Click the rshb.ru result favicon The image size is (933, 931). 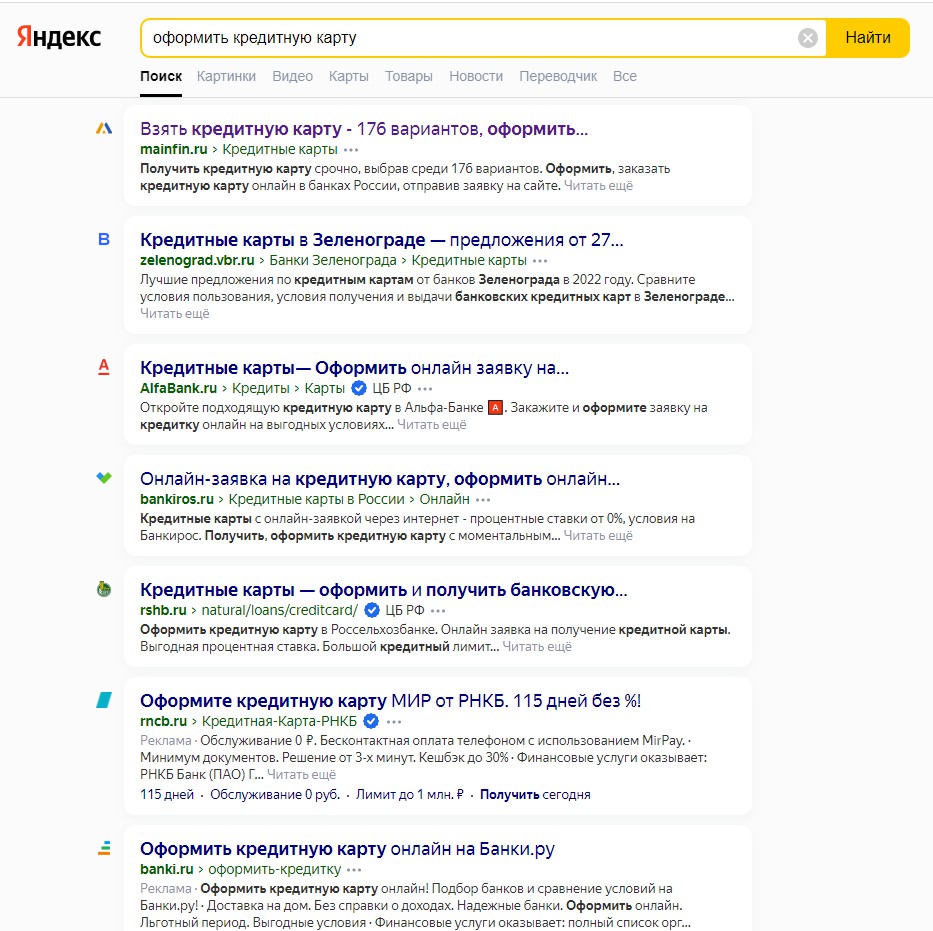tap(104, 589)
